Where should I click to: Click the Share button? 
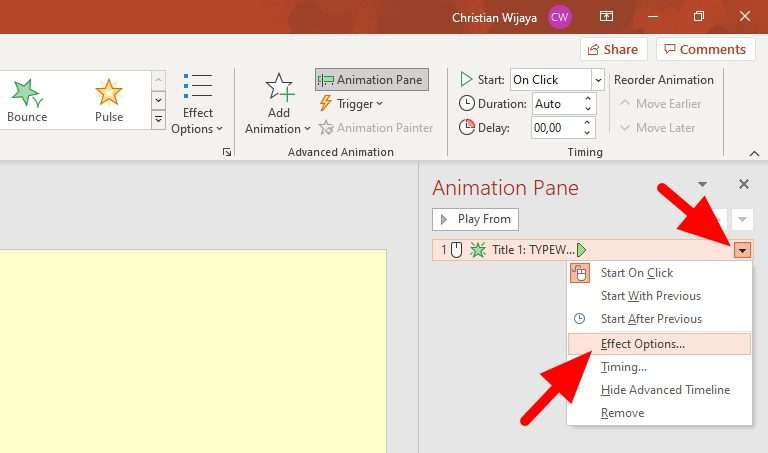click(613, 49)
